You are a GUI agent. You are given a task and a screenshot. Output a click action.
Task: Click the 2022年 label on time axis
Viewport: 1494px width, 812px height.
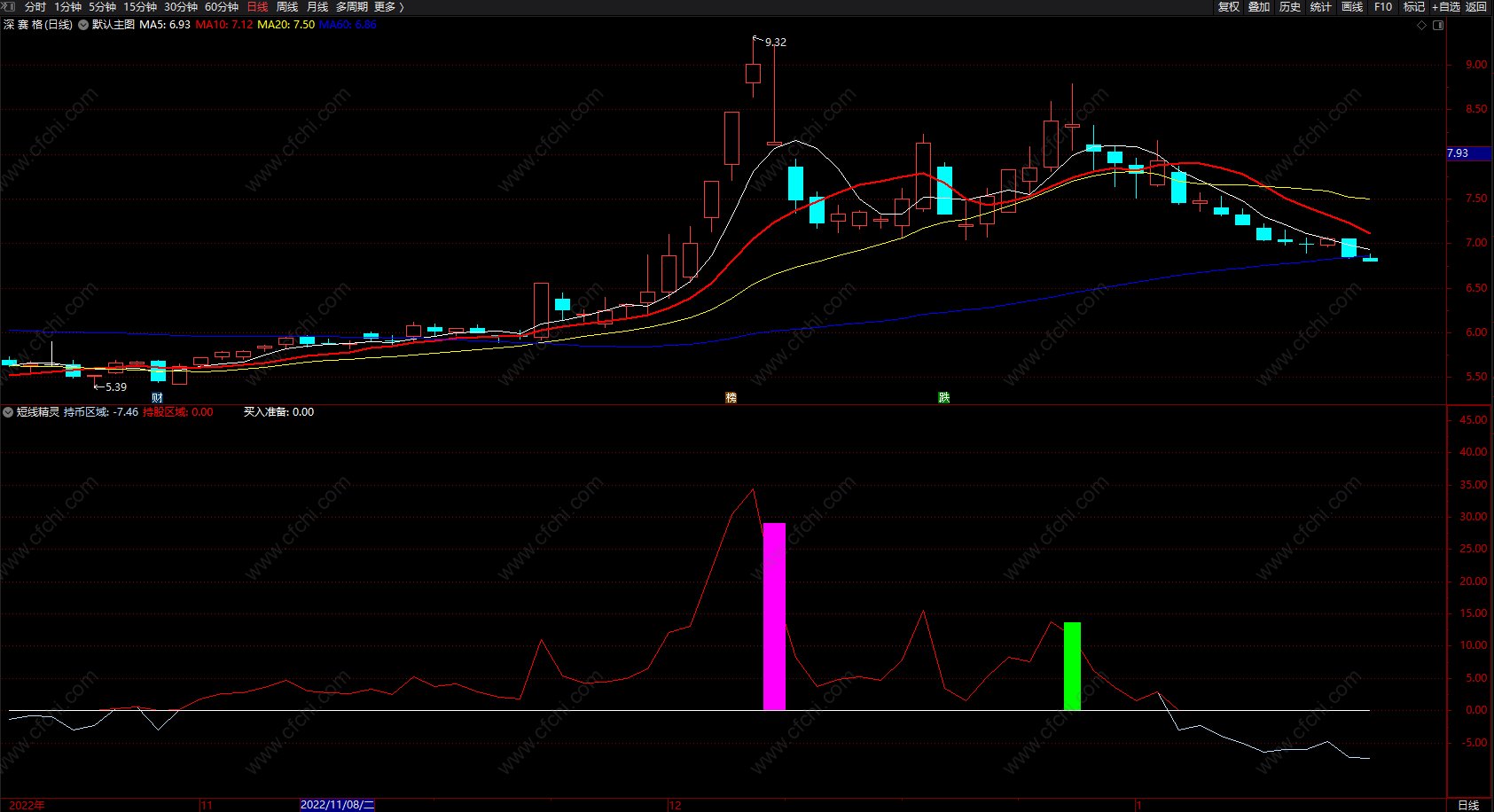click(x=27, y=805)
